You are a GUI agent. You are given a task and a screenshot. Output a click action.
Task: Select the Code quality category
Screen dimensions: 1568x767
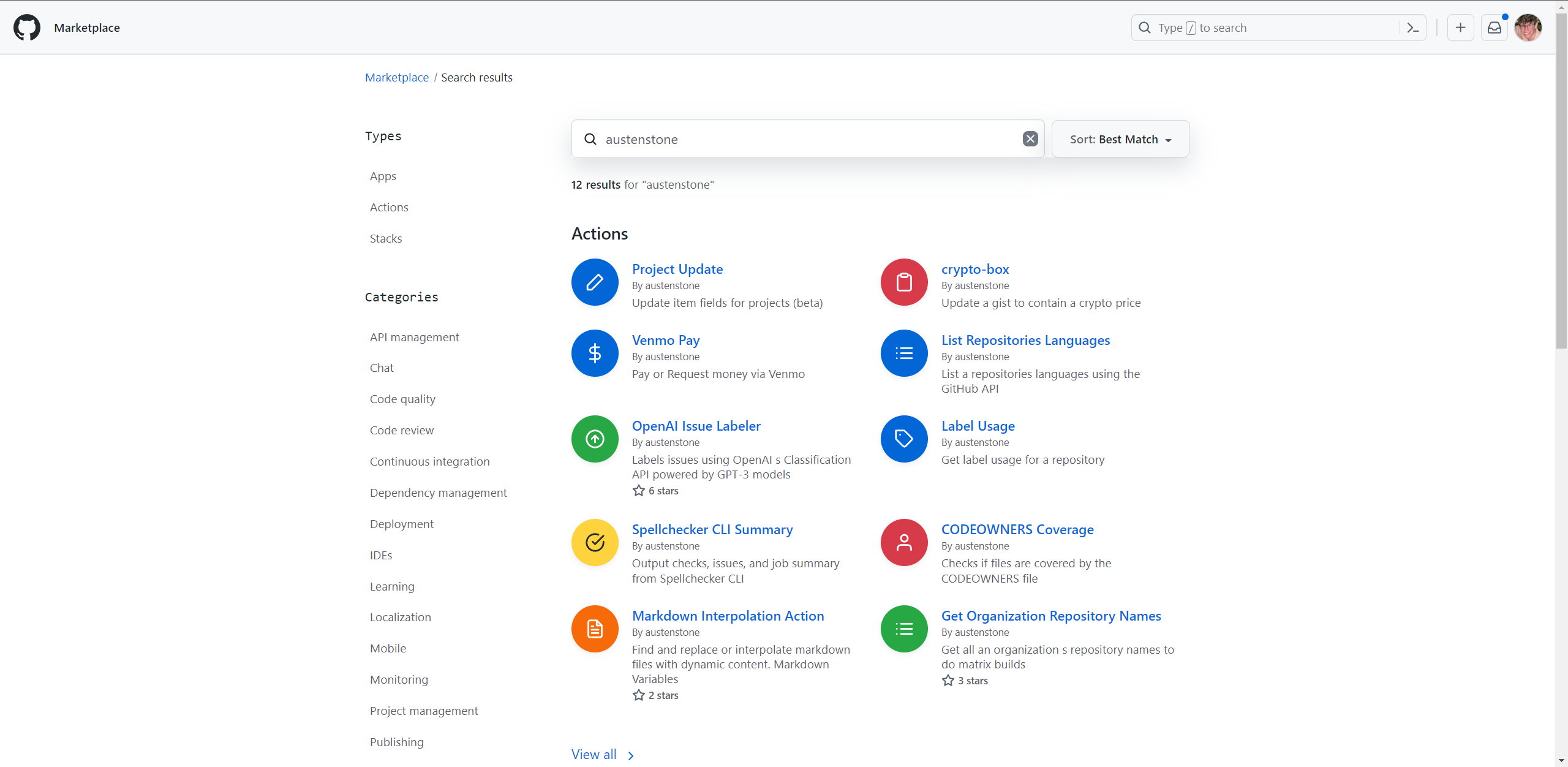[402, 399]
